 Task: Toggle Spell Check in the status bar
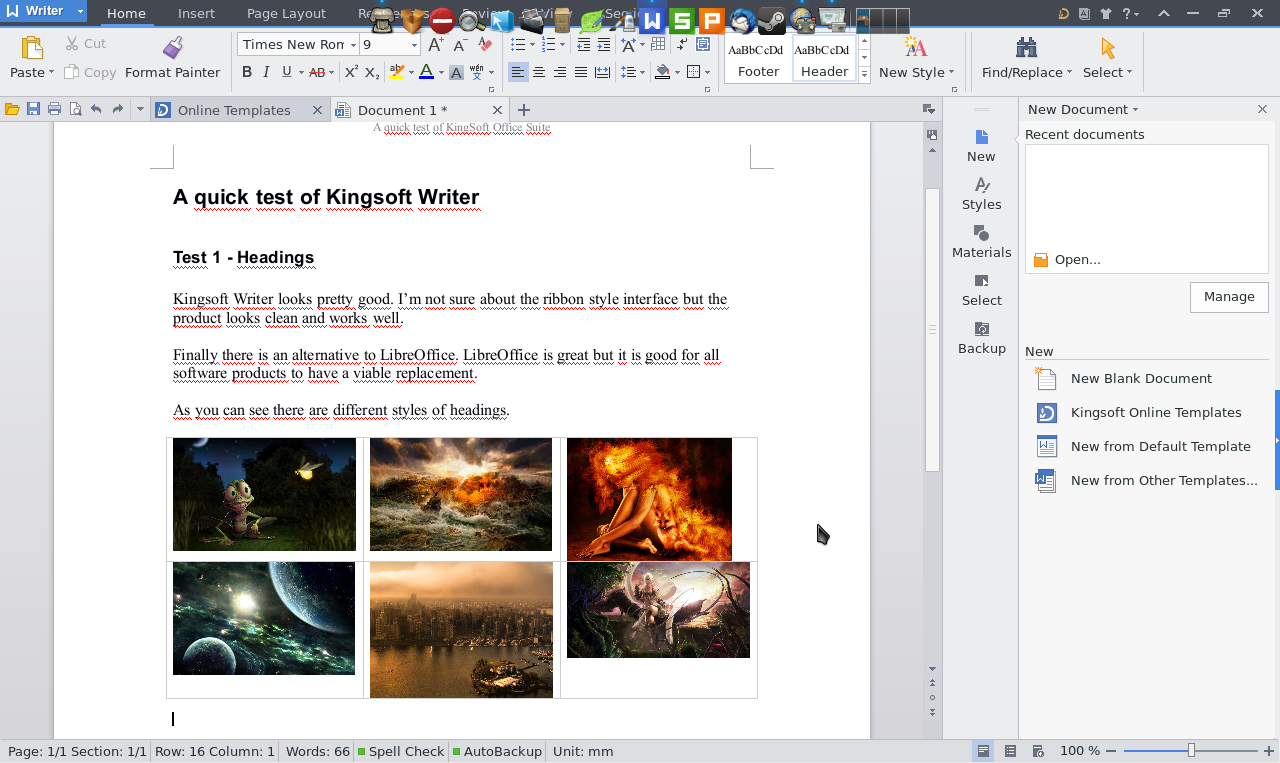pyautogui.click(x=401, y=751)
